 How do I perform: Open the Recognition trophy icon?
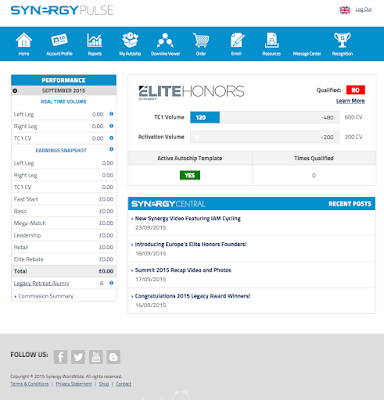[342, 40]
